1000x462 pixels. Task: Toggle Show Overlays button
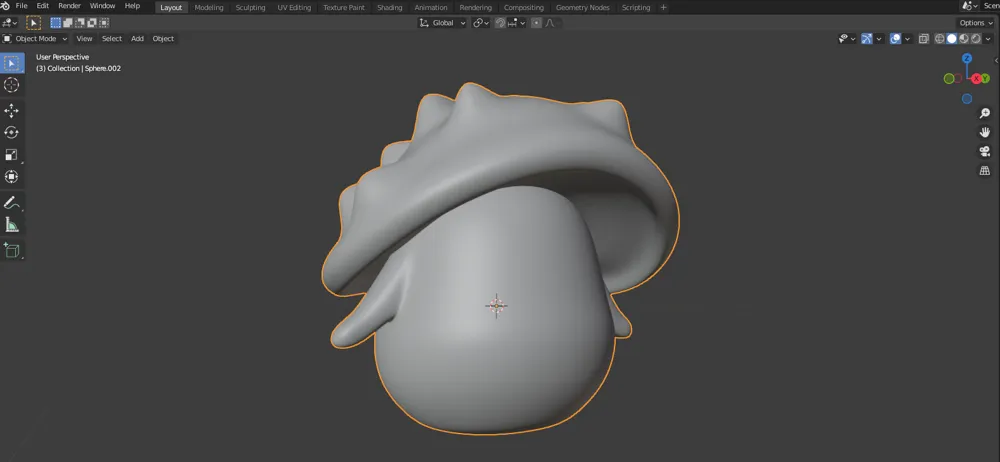coord(895,39)
